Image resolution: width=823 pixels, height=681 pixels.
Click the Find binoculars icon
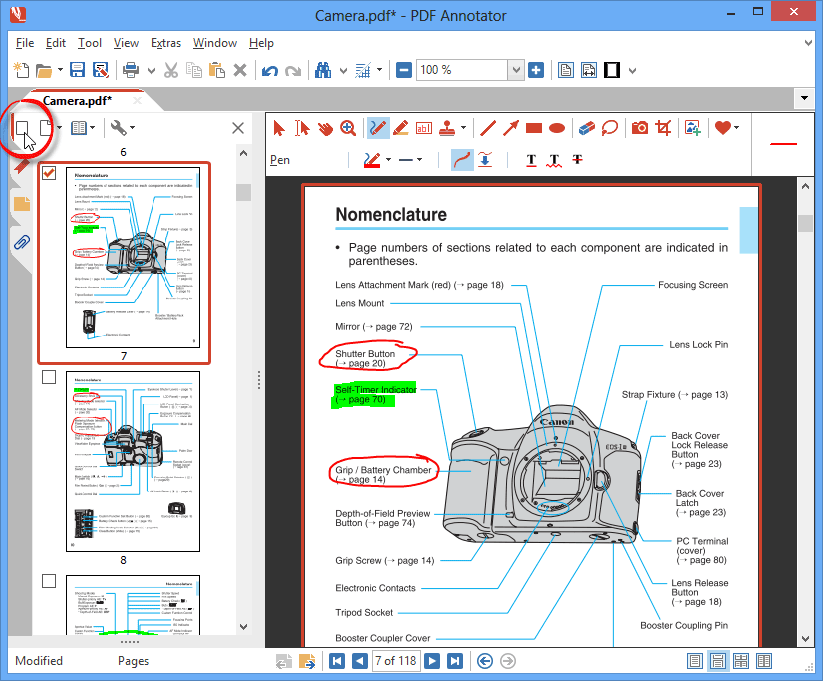[323, 70]
